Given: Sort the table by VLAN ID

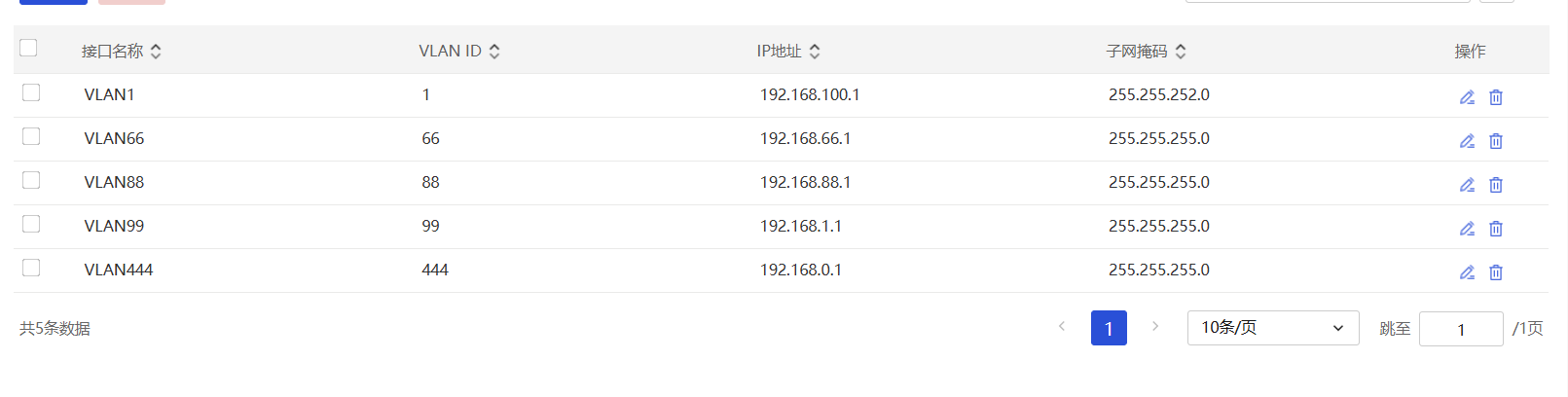Looking at the screenshot, I should pyautogui.click(x=494, y=52).
